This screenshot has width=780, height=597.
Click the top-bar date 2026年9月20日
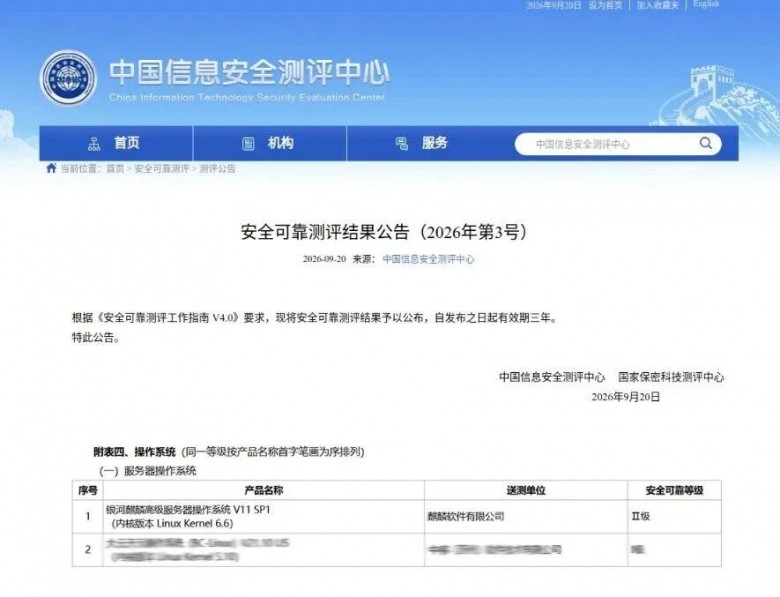pyautogui.click(x=554, y=5)
